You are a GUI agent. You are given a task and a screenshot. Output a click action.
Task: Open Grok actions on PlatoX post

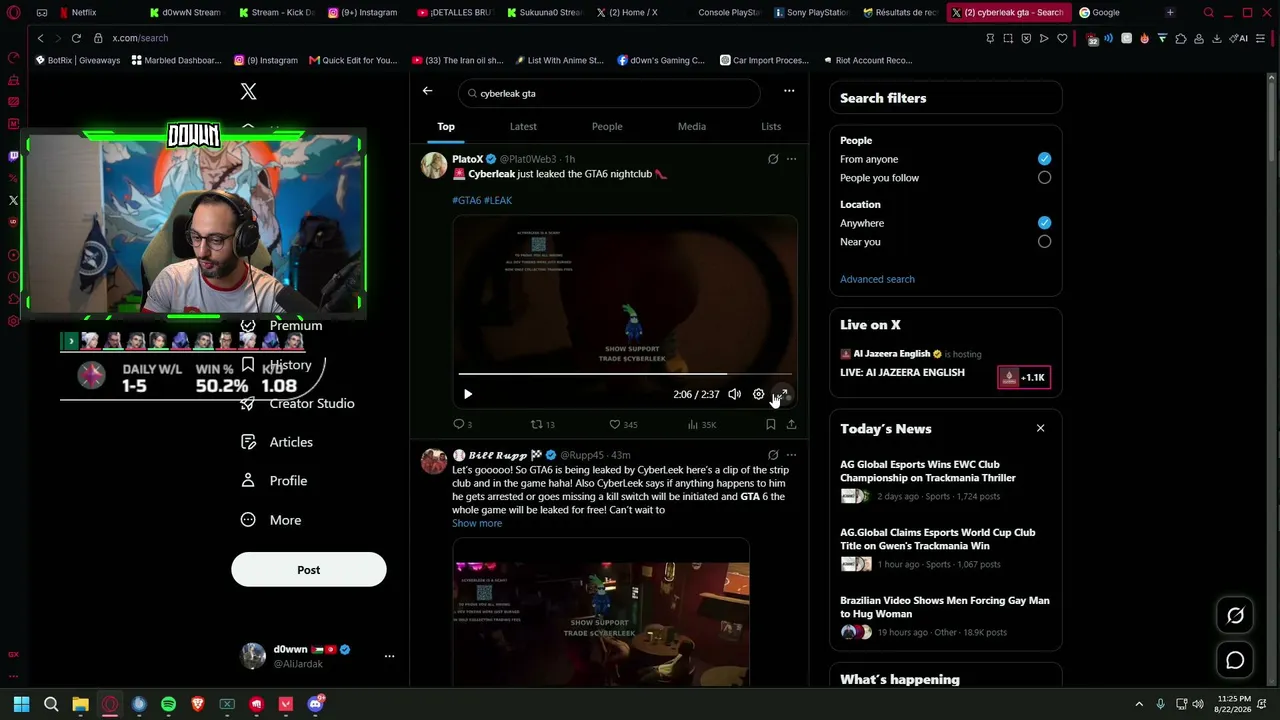click(x=773, y=159)
